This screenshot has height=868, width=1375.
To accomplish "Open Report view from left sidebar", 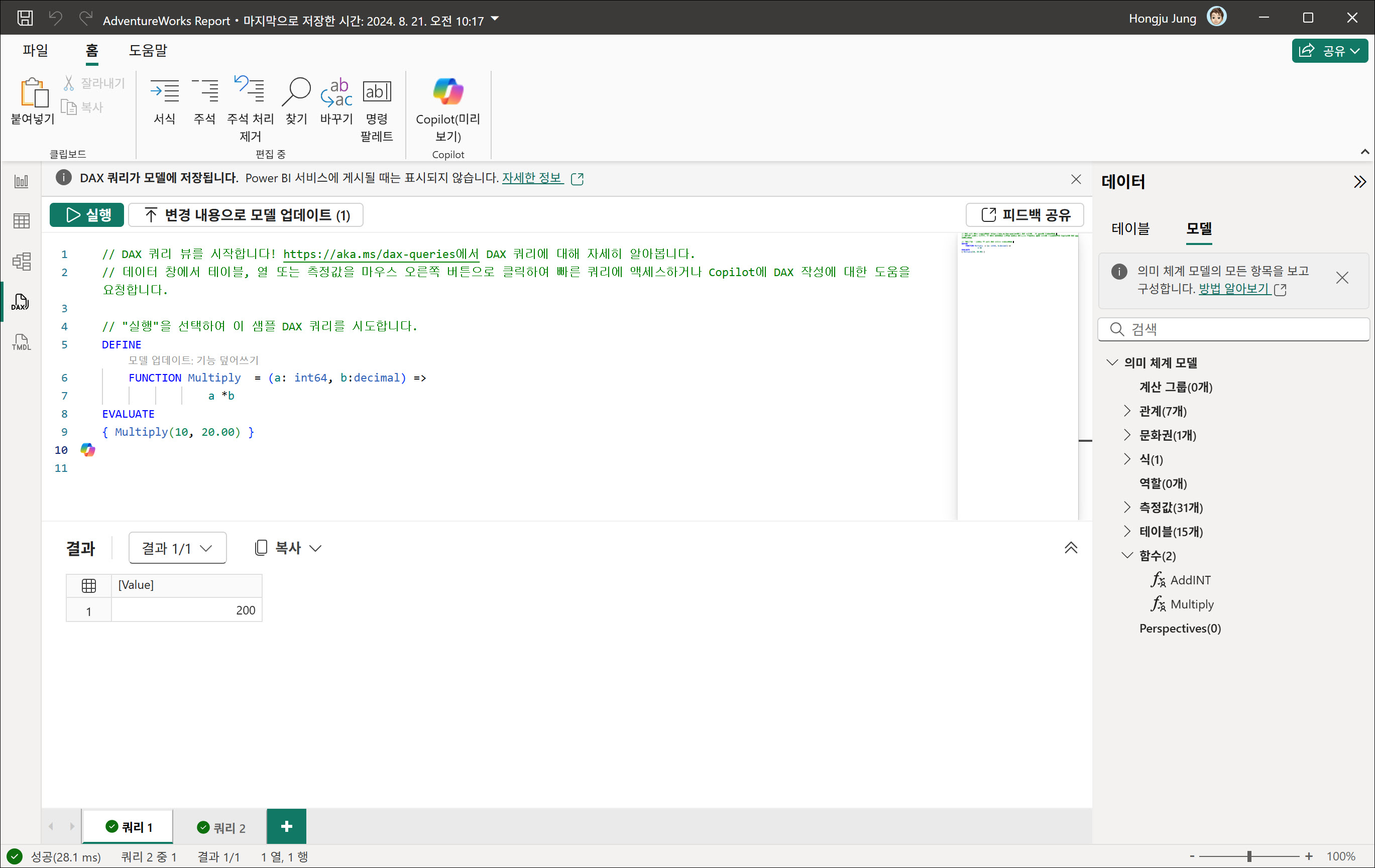I will (21, 181).
